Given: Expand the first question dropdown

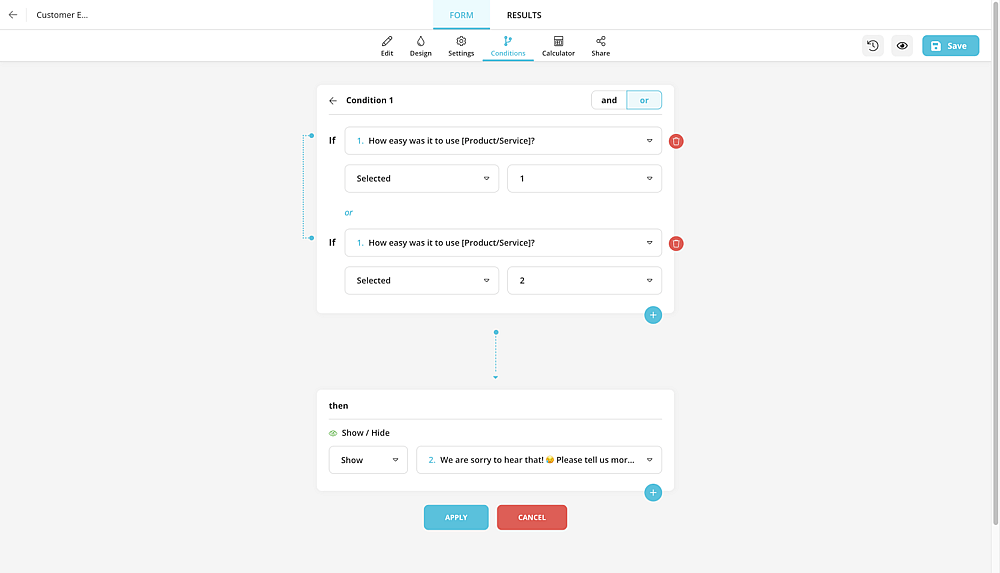Looking at the screenshot, I should [x=503, y=141].
